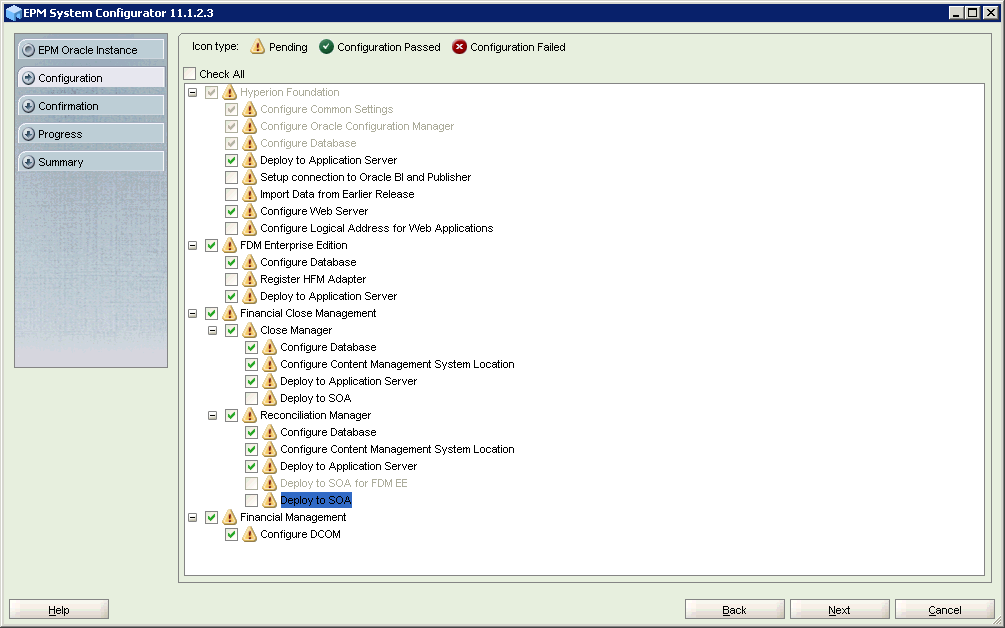Image resolution: width=1005 pixels, height=628 pixels.
Task: Go to the Summary step
Action: click(91, 162)
